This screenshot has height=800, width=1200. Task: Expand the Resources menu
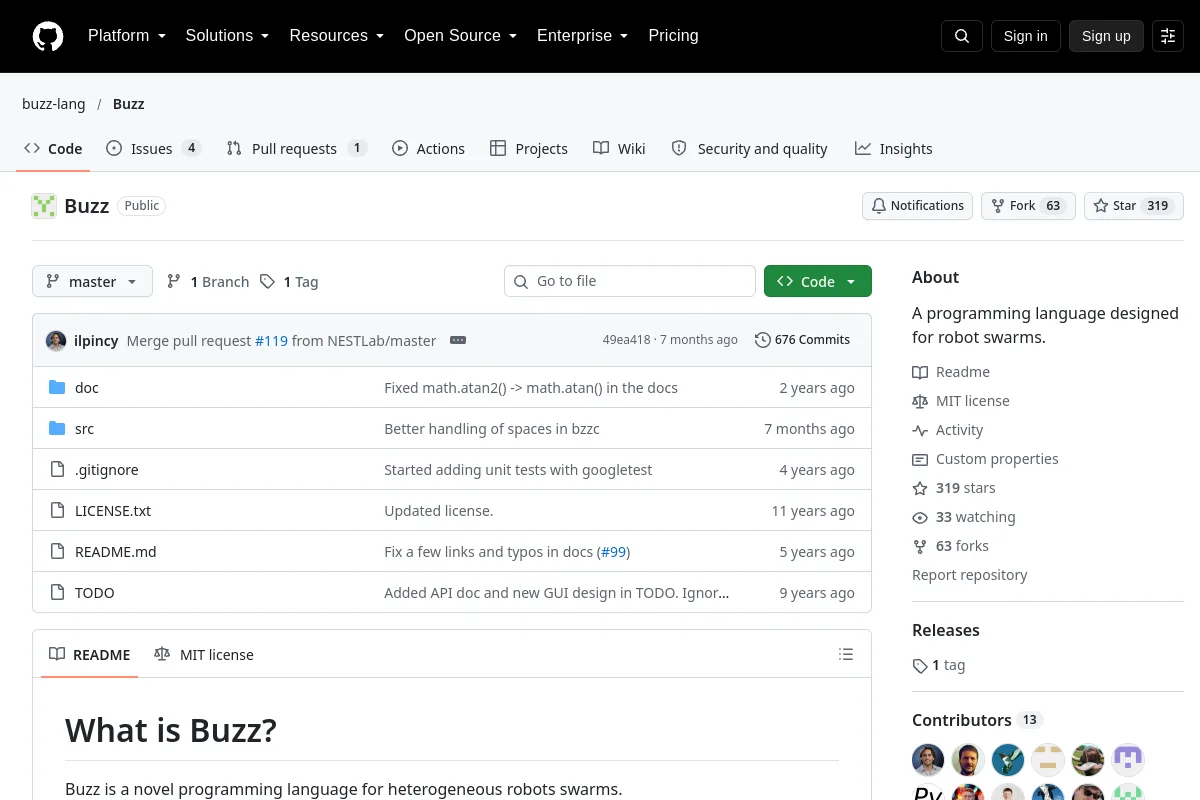tap(337, 36)
